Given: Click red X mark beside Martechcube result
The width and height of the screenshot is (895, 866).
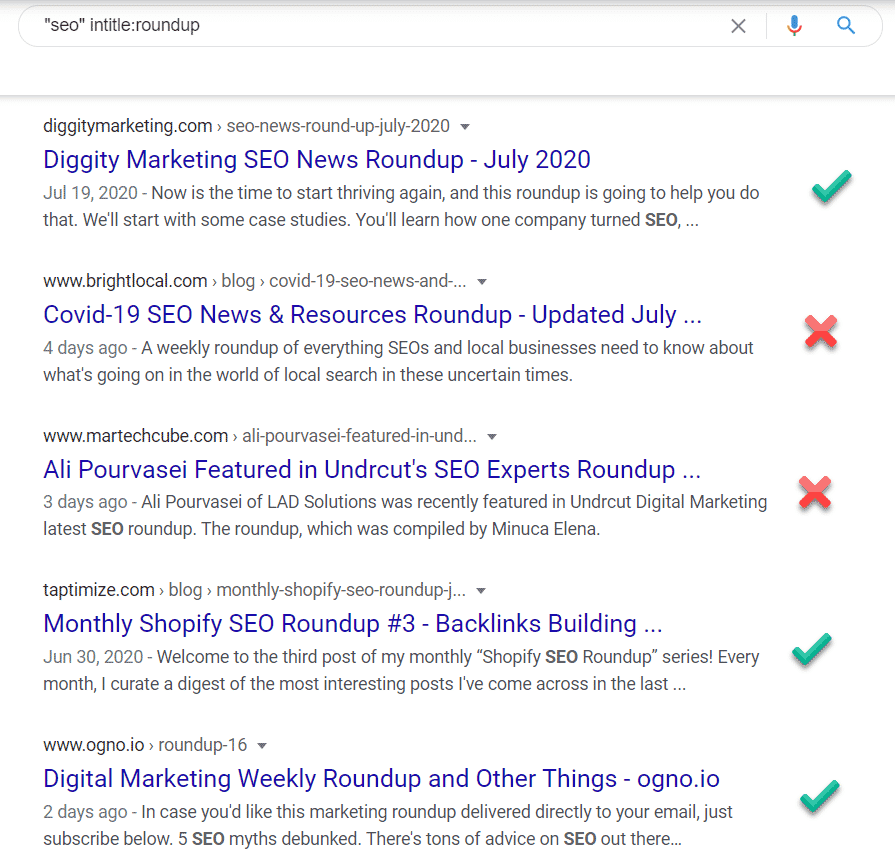Looking at the screenshot, I should 815,493.
